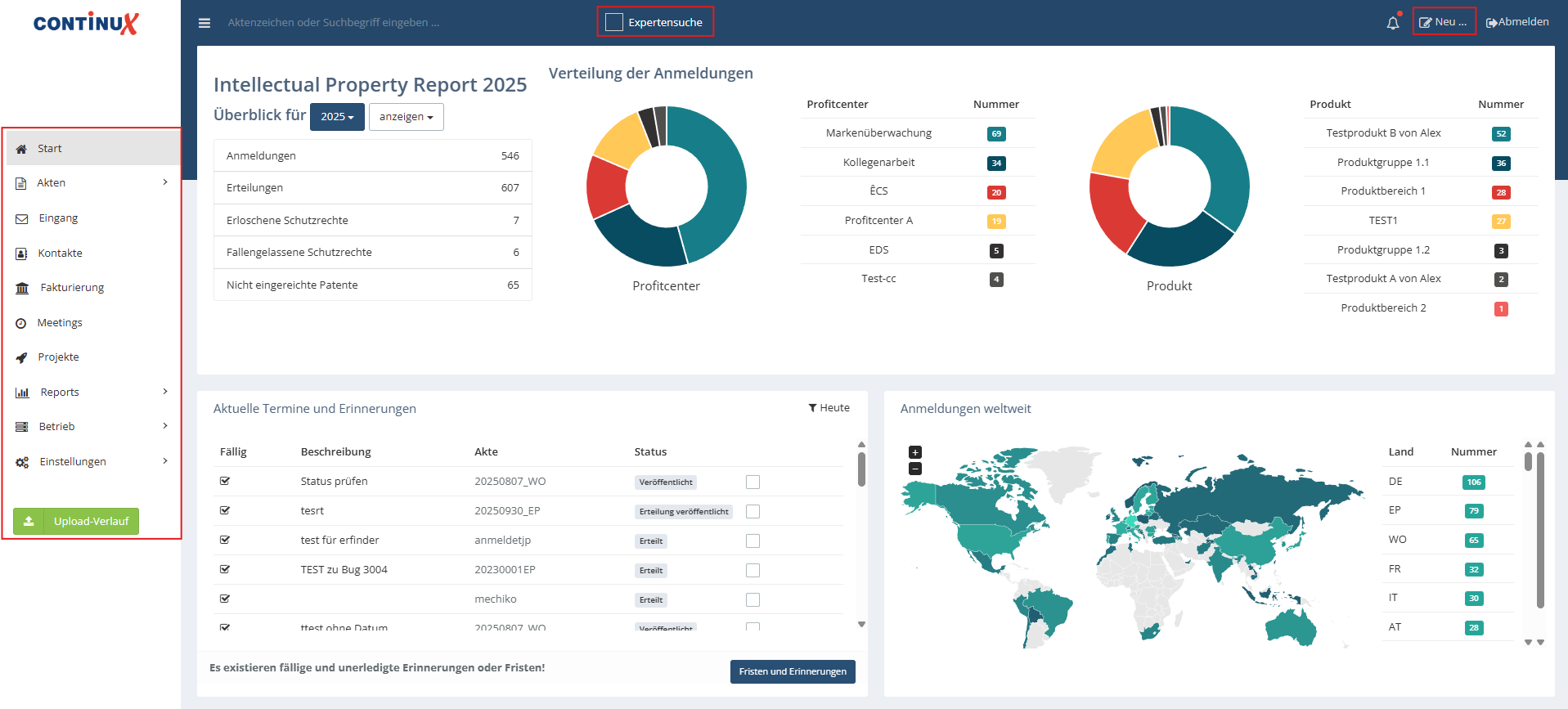The height and width of the screenshot is (709, 1568).
Task: Tick the checkbox for TEST zu Bug 3004
Action: (x=753, y=570)
